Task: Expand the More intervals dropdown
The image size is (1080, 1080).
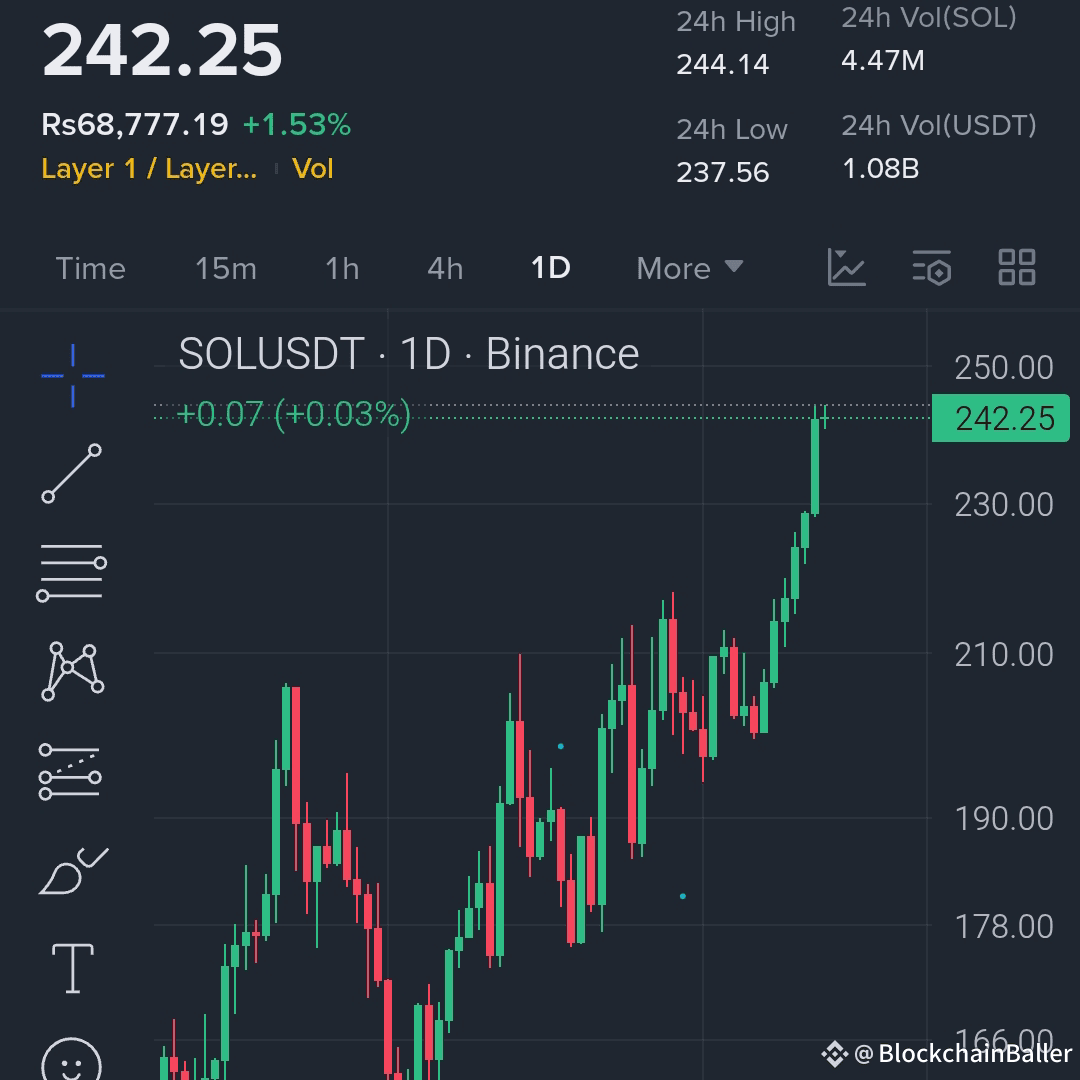Action: pos(690,269)
